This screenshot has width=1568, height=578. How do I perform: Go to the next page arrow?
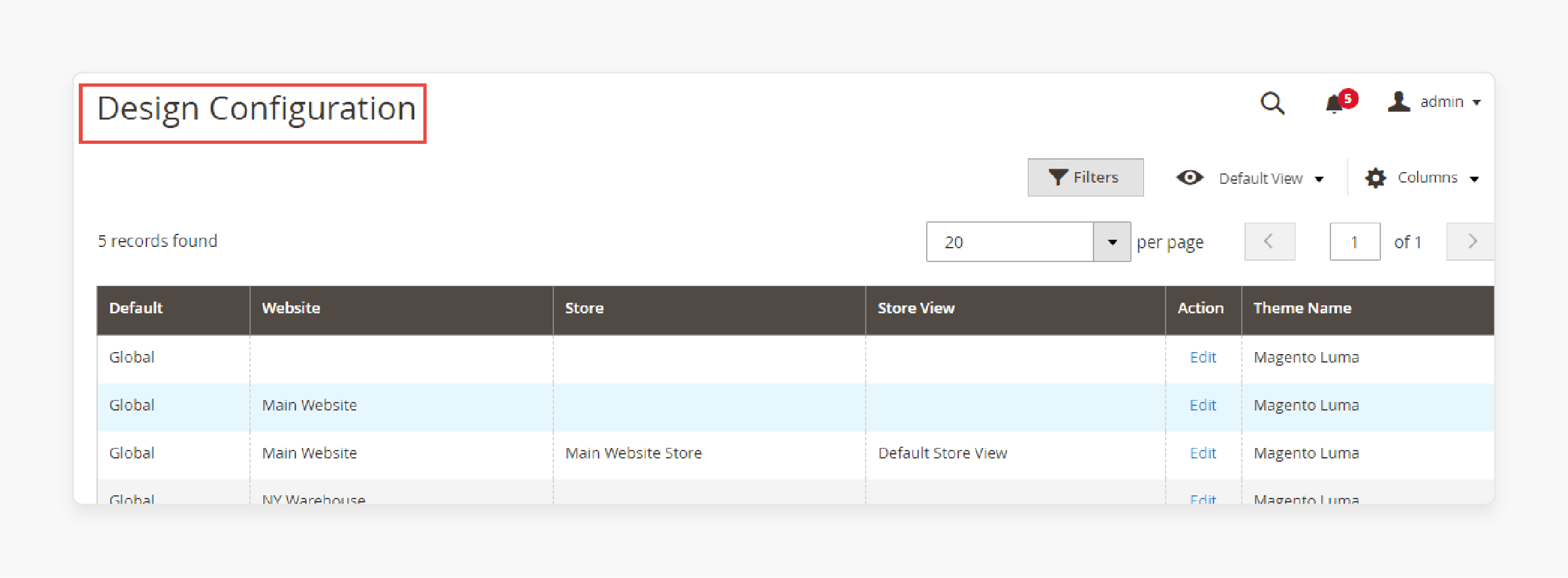pos(1470,242)
